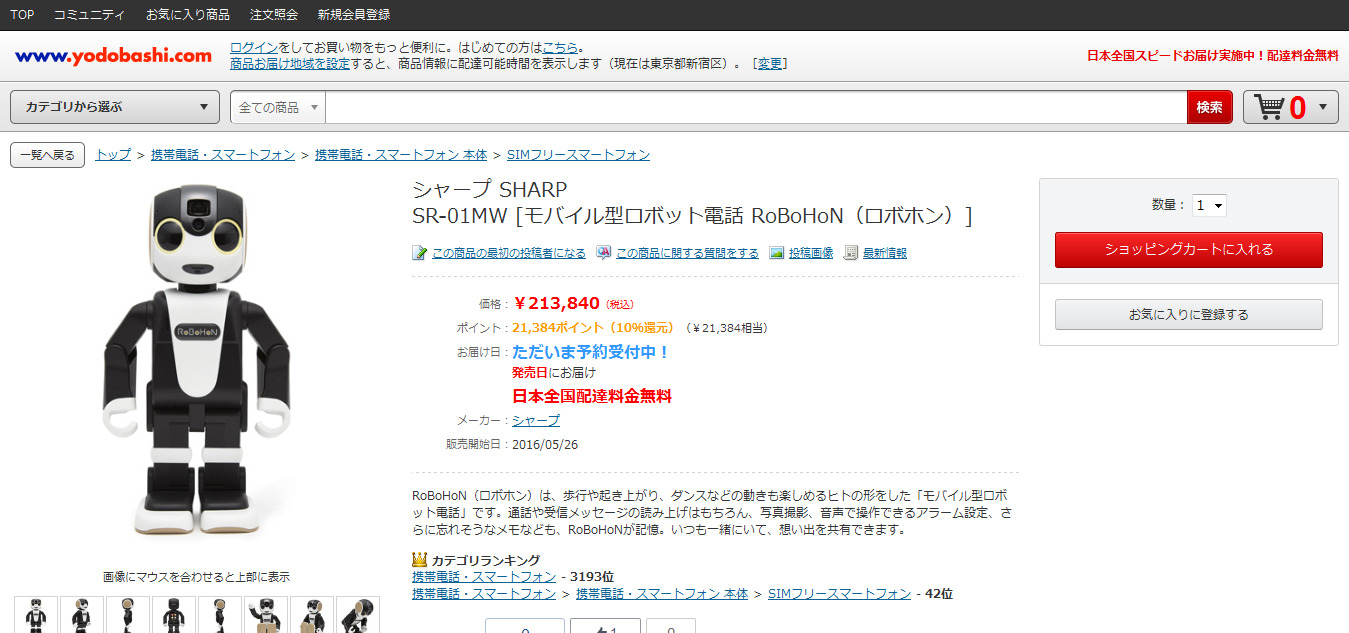Click the red 検索 search button
This screenshot has width=1349, height=633.
(x=1210, y=107)
